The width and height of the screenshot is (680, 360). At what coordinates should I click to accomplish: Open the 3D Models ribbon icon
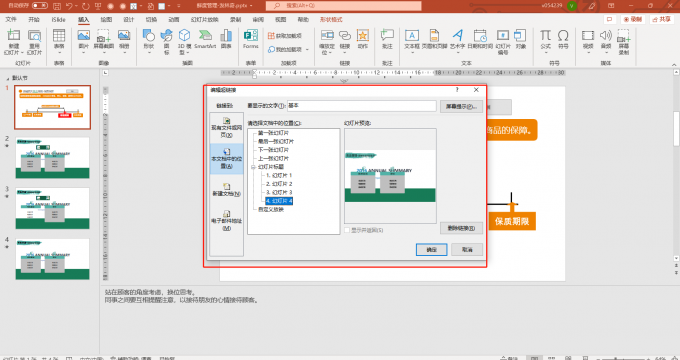[x=184, y=42]
